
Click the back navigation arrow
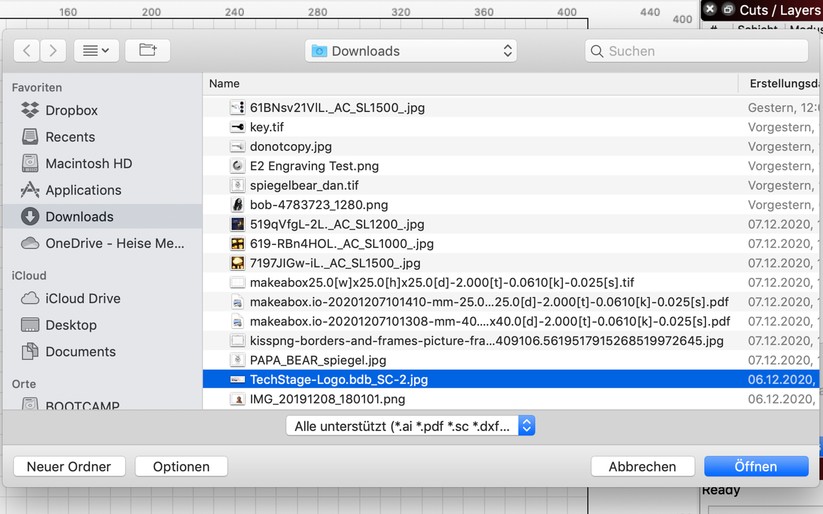point(27,50)
